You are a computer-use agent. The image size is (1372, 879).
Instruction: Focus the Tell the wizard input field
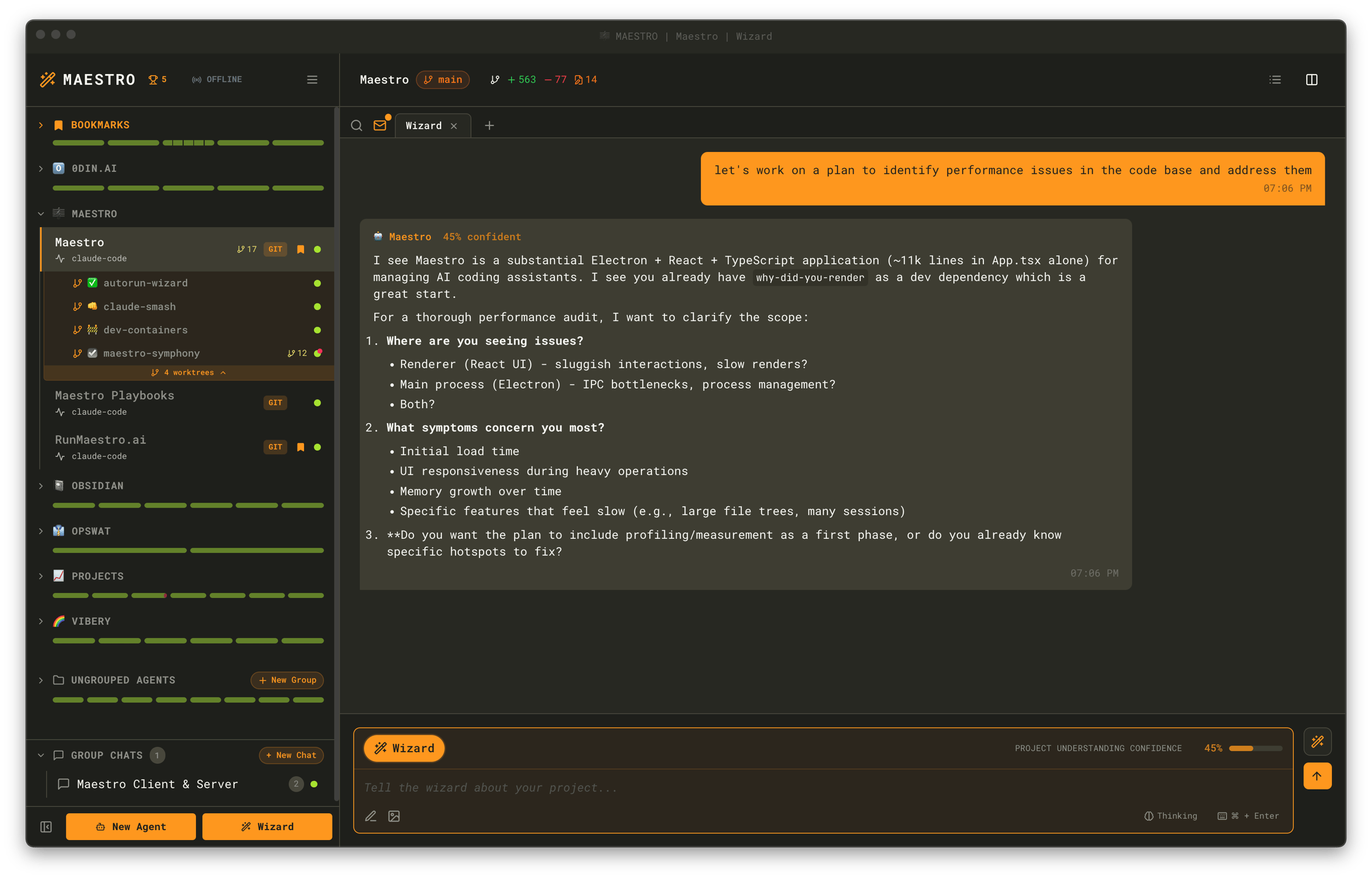[822, 788]
